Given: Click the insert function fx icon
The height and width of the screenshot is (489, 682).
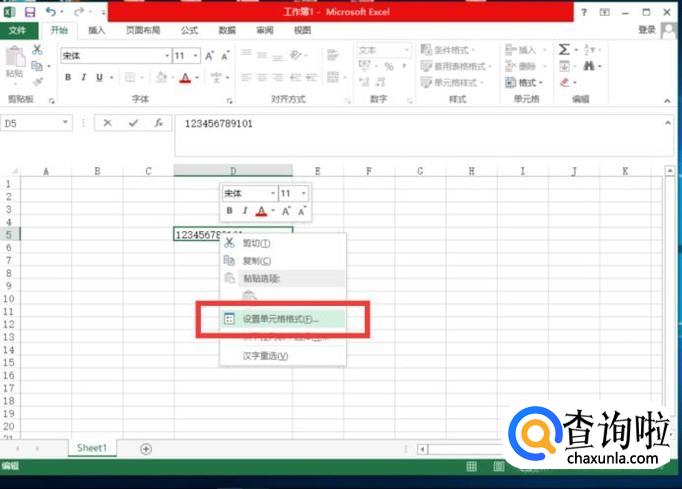Looking at the screenshot, I should click(x=158, y=123).
